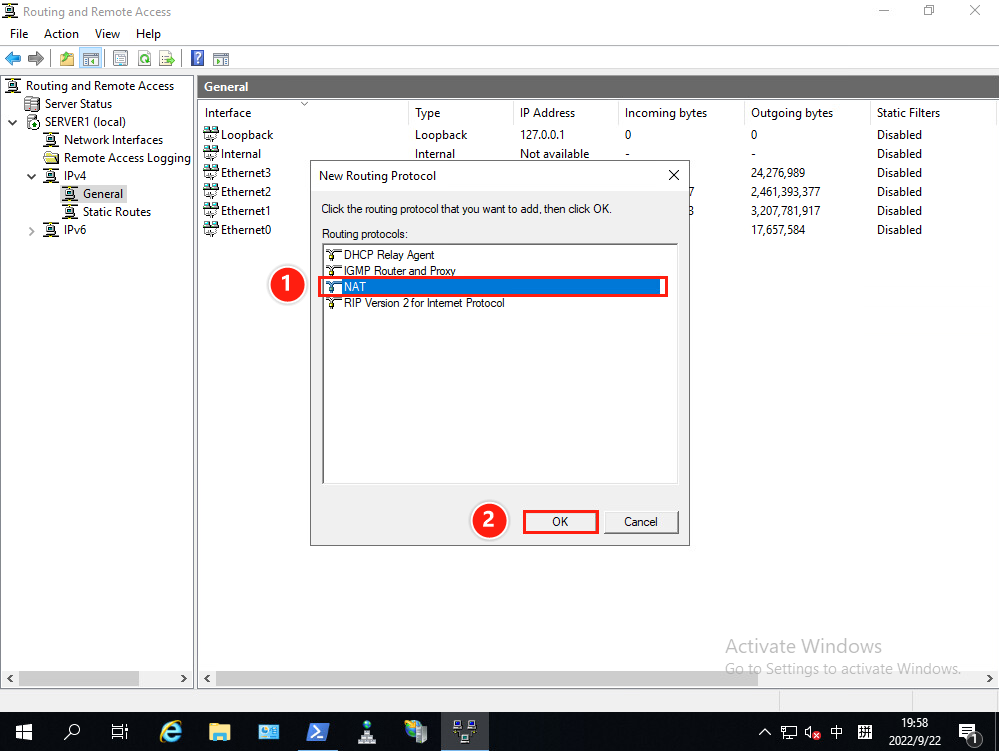Collapse the IPv4 tree node

coord(31,176)
